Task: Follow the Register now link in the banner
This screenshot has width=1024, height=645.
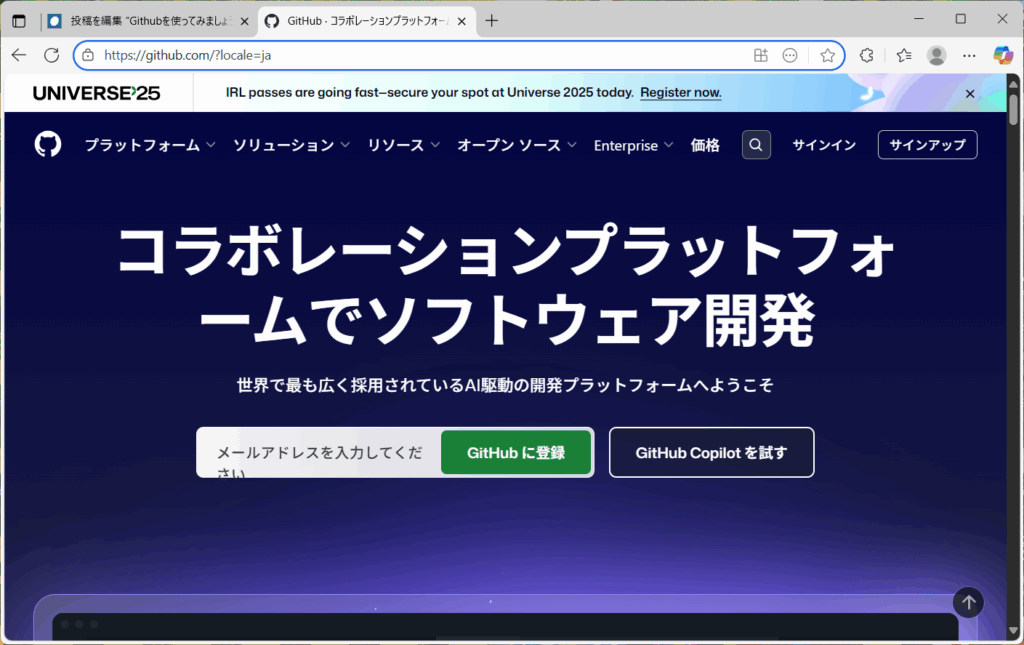Action: 680,92
